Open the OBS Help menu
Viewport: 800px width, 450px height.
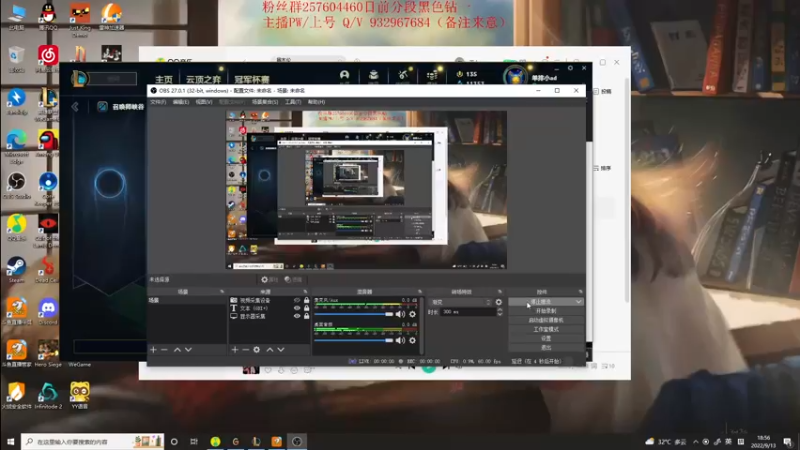tap(316, 102)
